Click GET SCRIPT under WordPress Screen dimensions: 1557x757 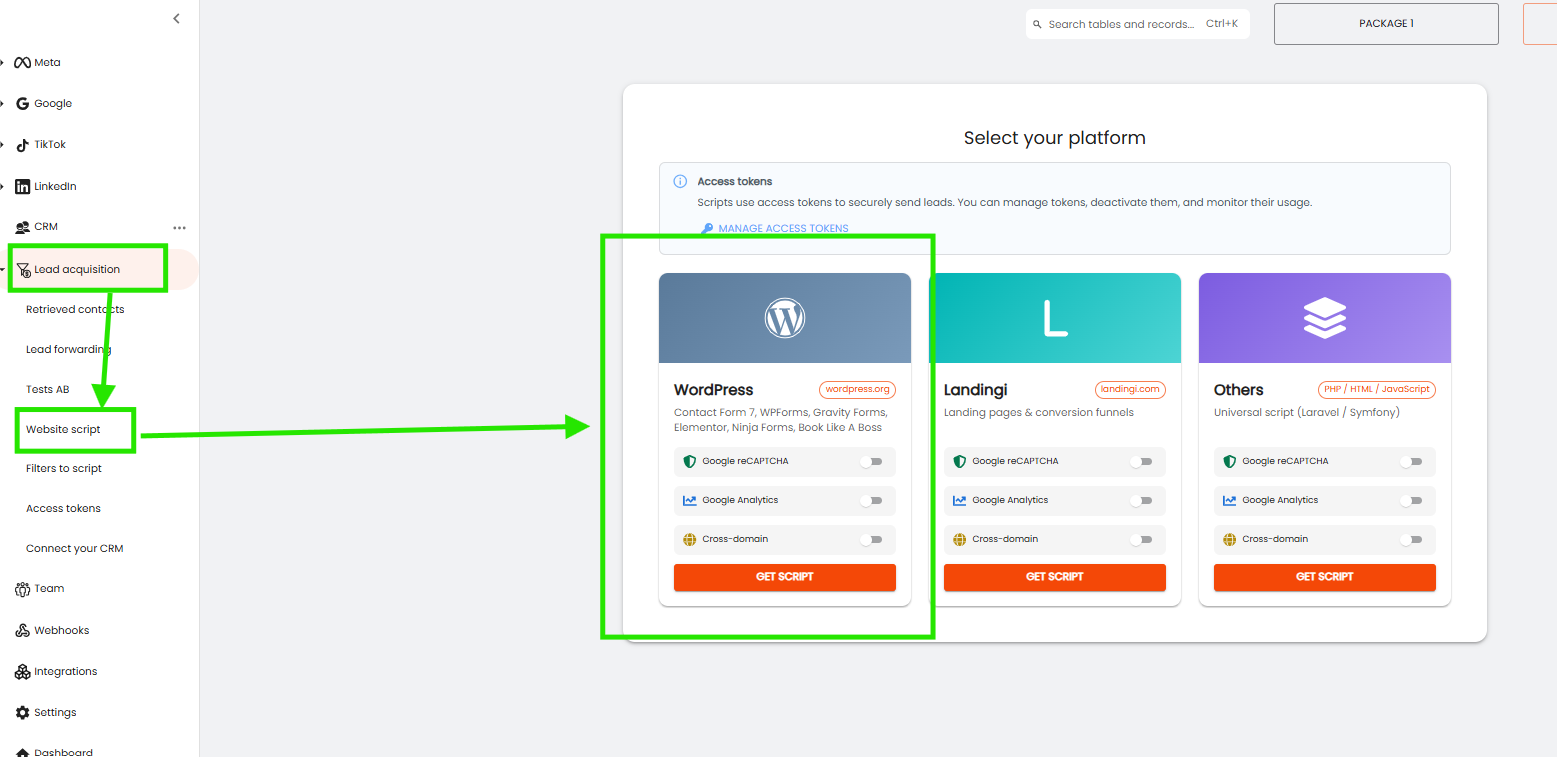pyautogui.click(x=784, y=577)
